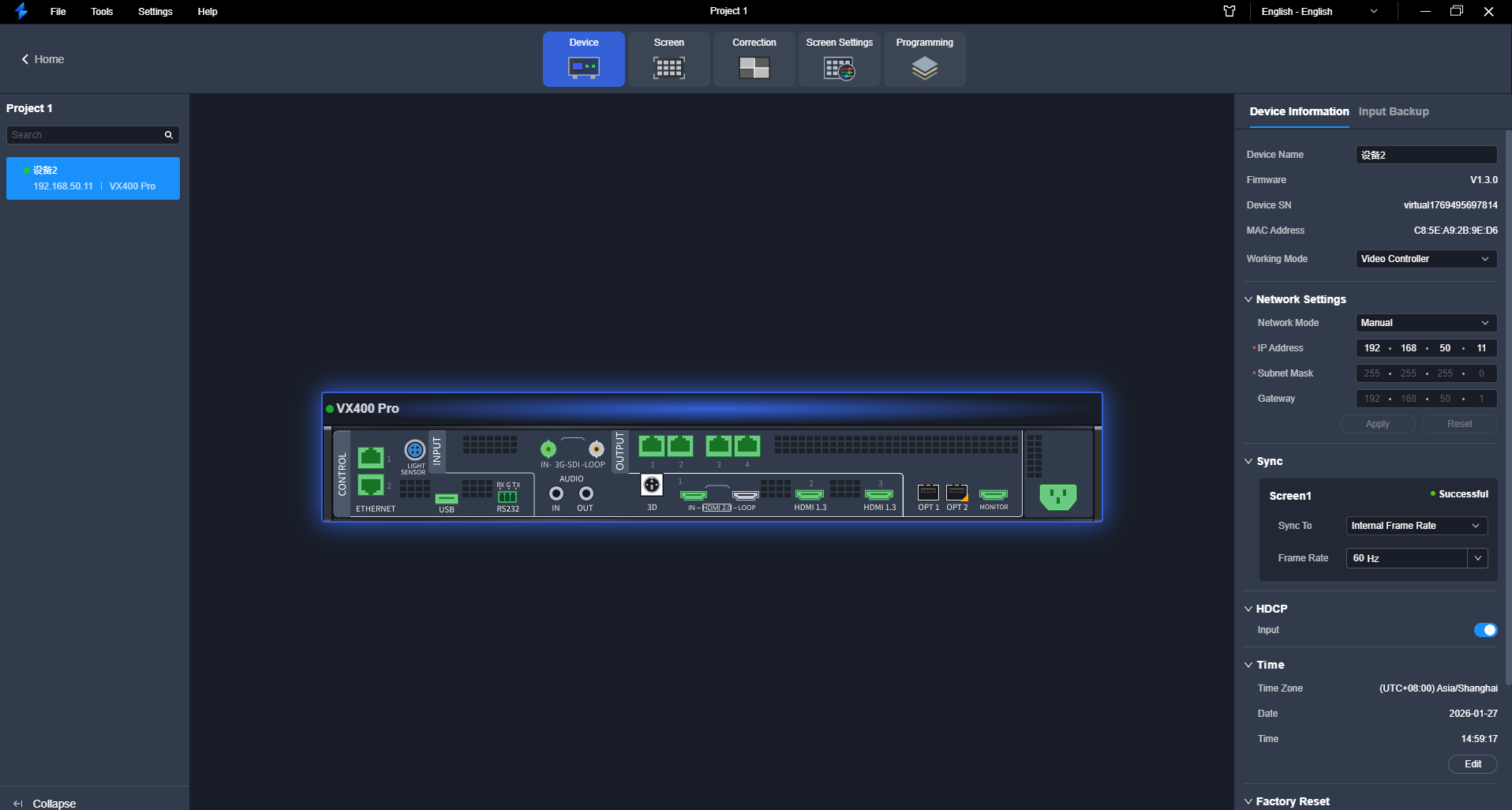Screen dimensions: 1512x810
Task: Click the HDMI 2.0 IN port
Action: (x=693, y=496)
